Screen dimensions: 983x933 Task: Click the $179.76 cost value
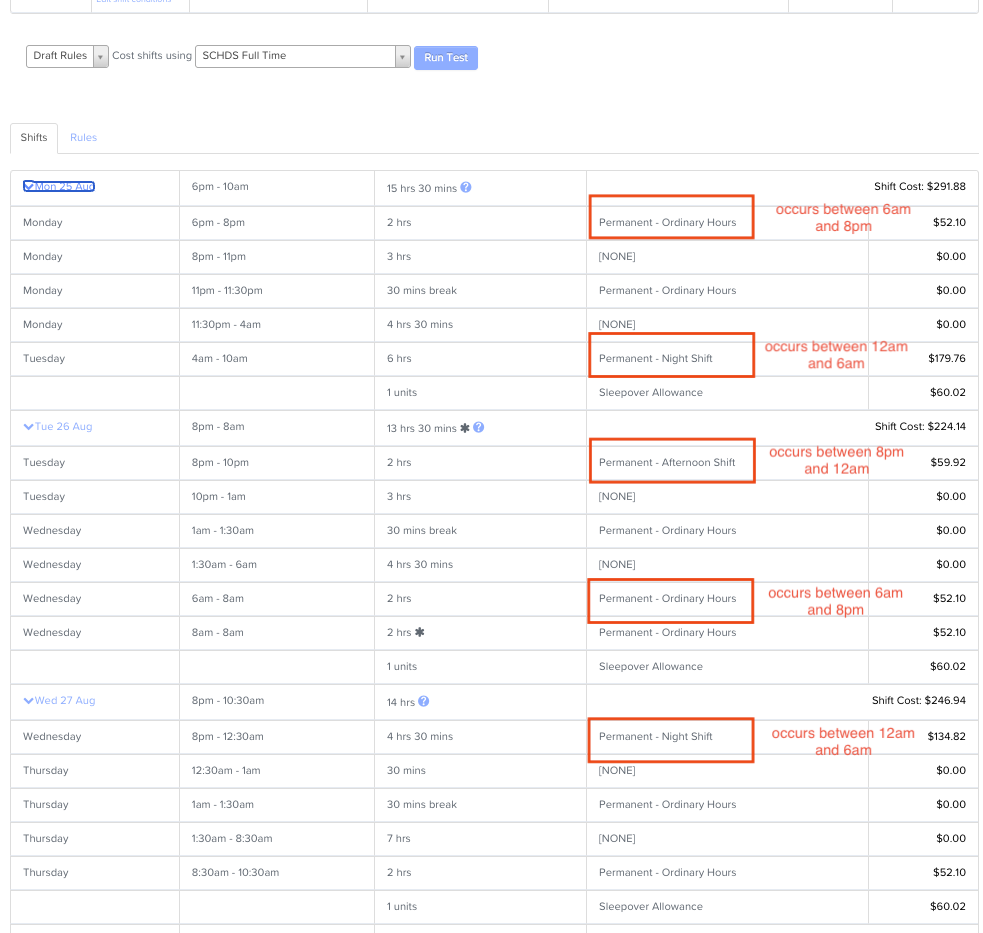click(x=947, y=358)
